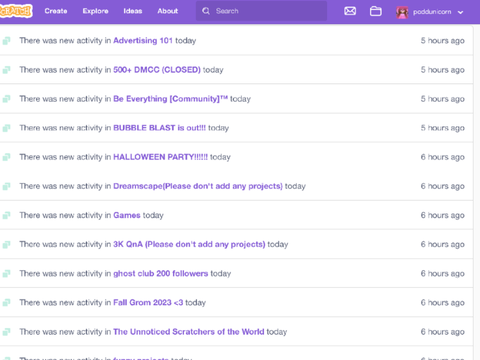
Task: Open ghost club 200 followers studio
Action: click(x=161, y=273)
